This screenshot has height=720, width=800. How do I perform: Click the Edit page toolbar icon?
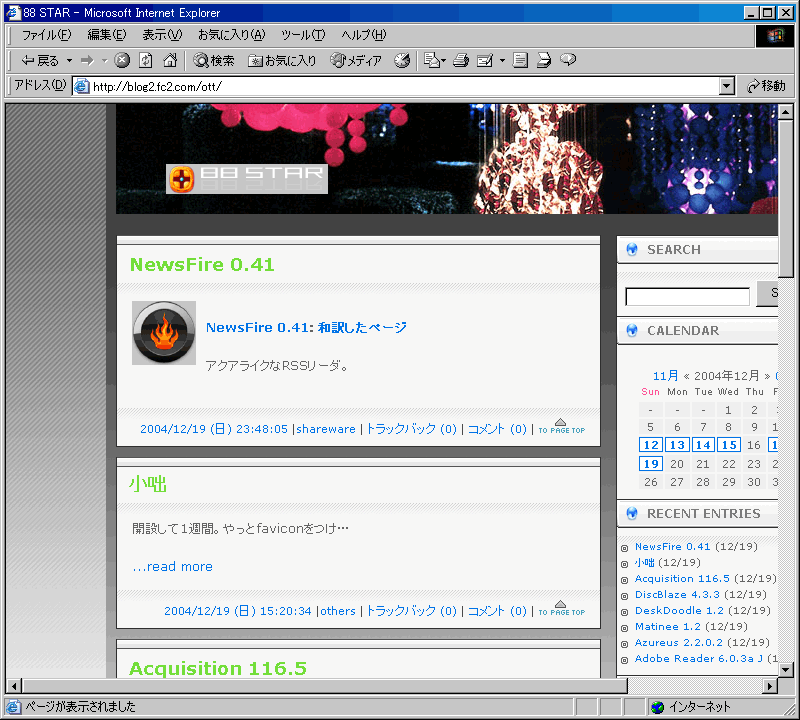(x=485, y=61)
